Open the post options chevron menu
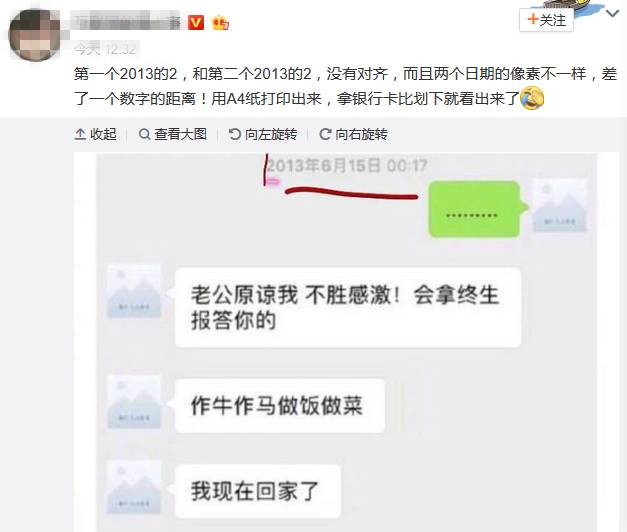The height and width of the screenshot is (532, 627). coord(612,14)
